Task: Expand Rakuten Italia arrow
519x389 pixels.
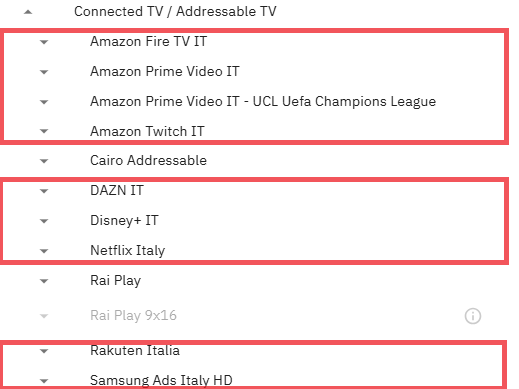Action: click(x=44, y=351)
